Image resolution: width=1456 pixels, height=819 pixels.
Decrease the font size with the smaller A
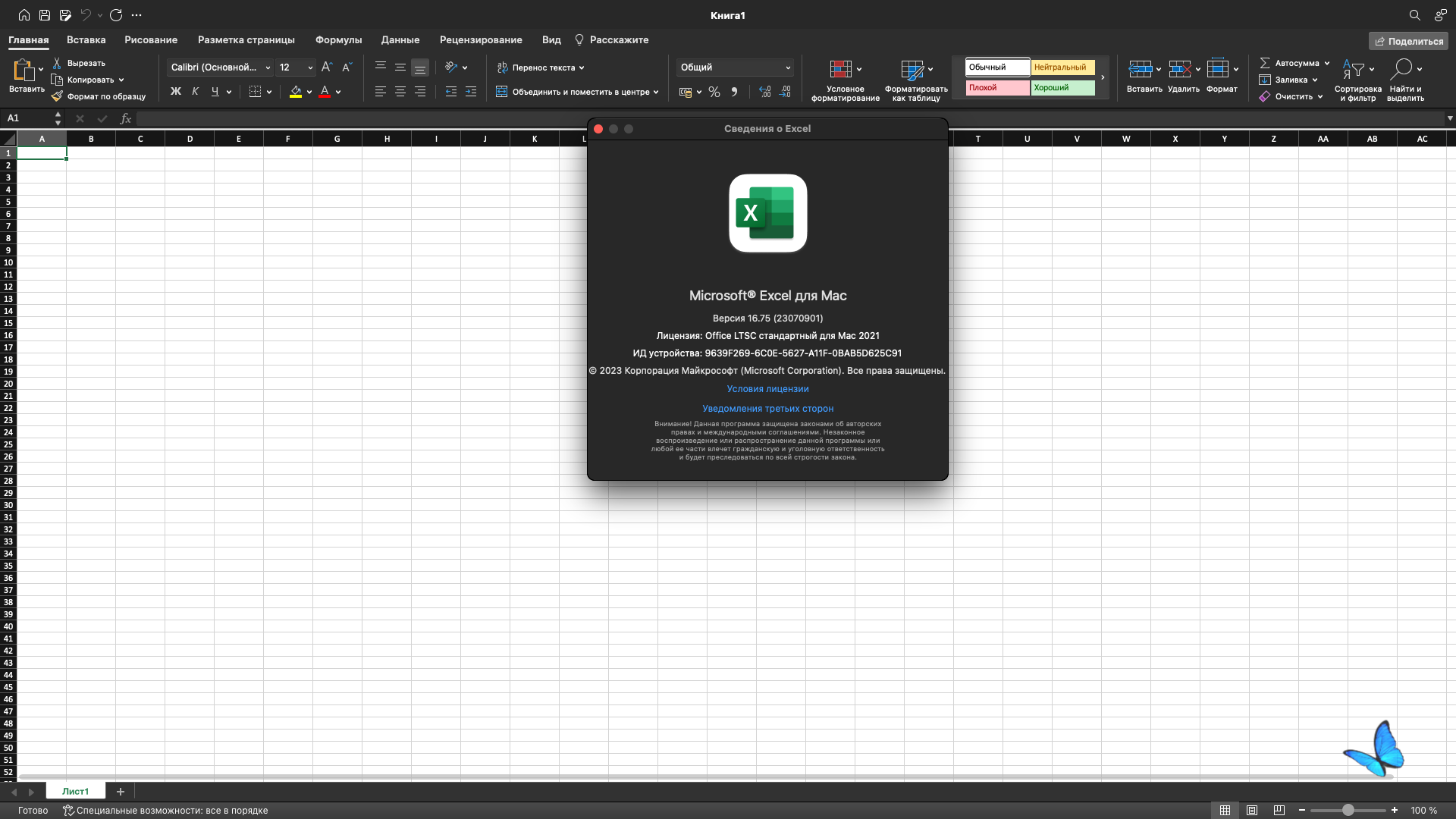point(347,67)
